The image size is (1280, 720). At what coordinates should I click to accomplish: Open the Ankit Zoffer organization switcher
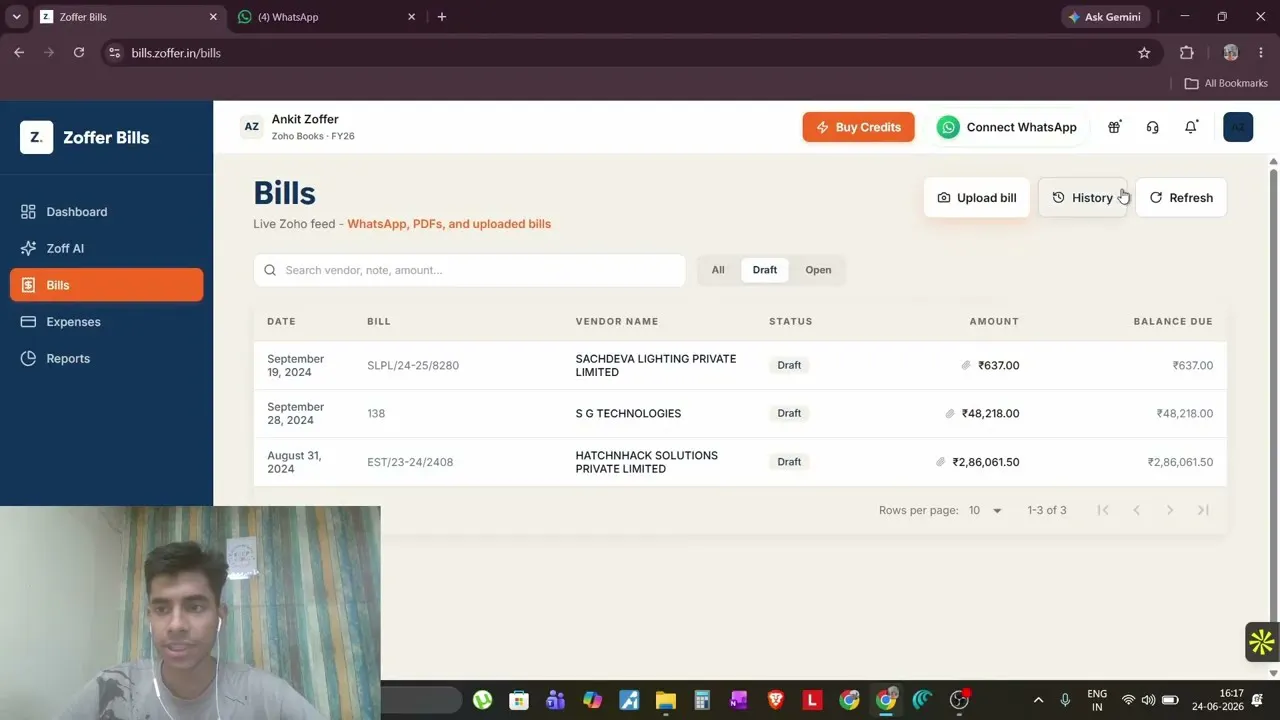point(297,127)
